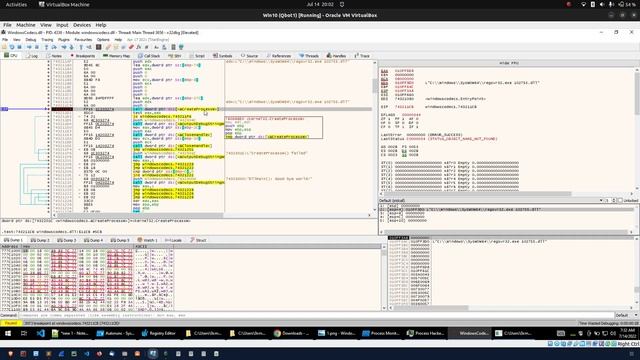Screen dimensions: 640x360
Task: Switch to the Memory Map tab
Action: pyautogui.click(x=116, y=56)
